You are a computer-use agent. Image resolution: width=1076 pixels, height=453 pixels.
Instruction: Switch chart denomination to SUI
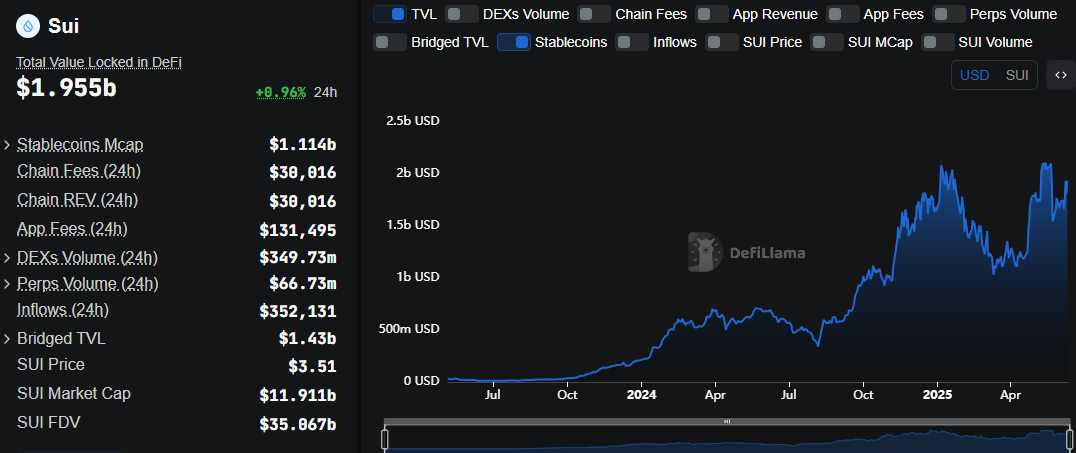point(1017,75)
